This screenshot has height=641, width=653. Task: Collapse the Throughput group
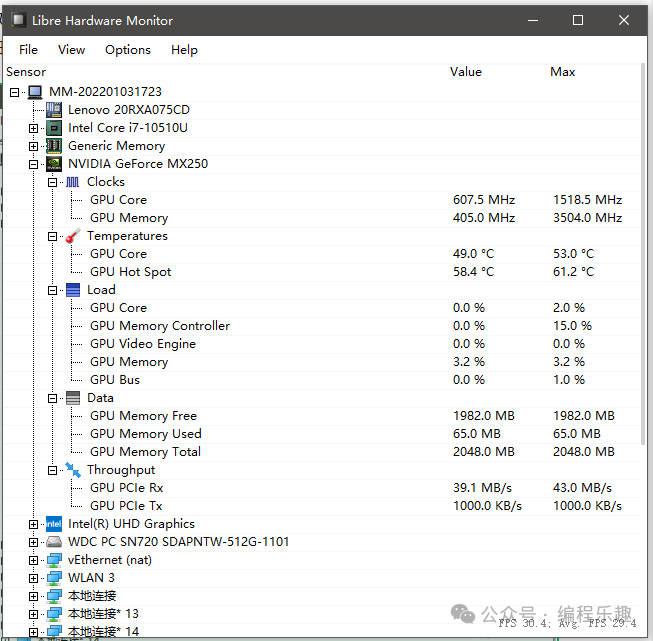click(52, 470)
